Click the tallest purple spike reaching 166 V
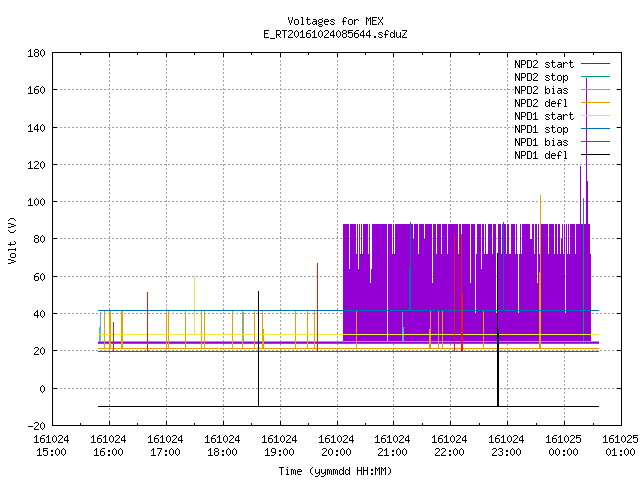The image size is (640, 480). coord(587,151)
